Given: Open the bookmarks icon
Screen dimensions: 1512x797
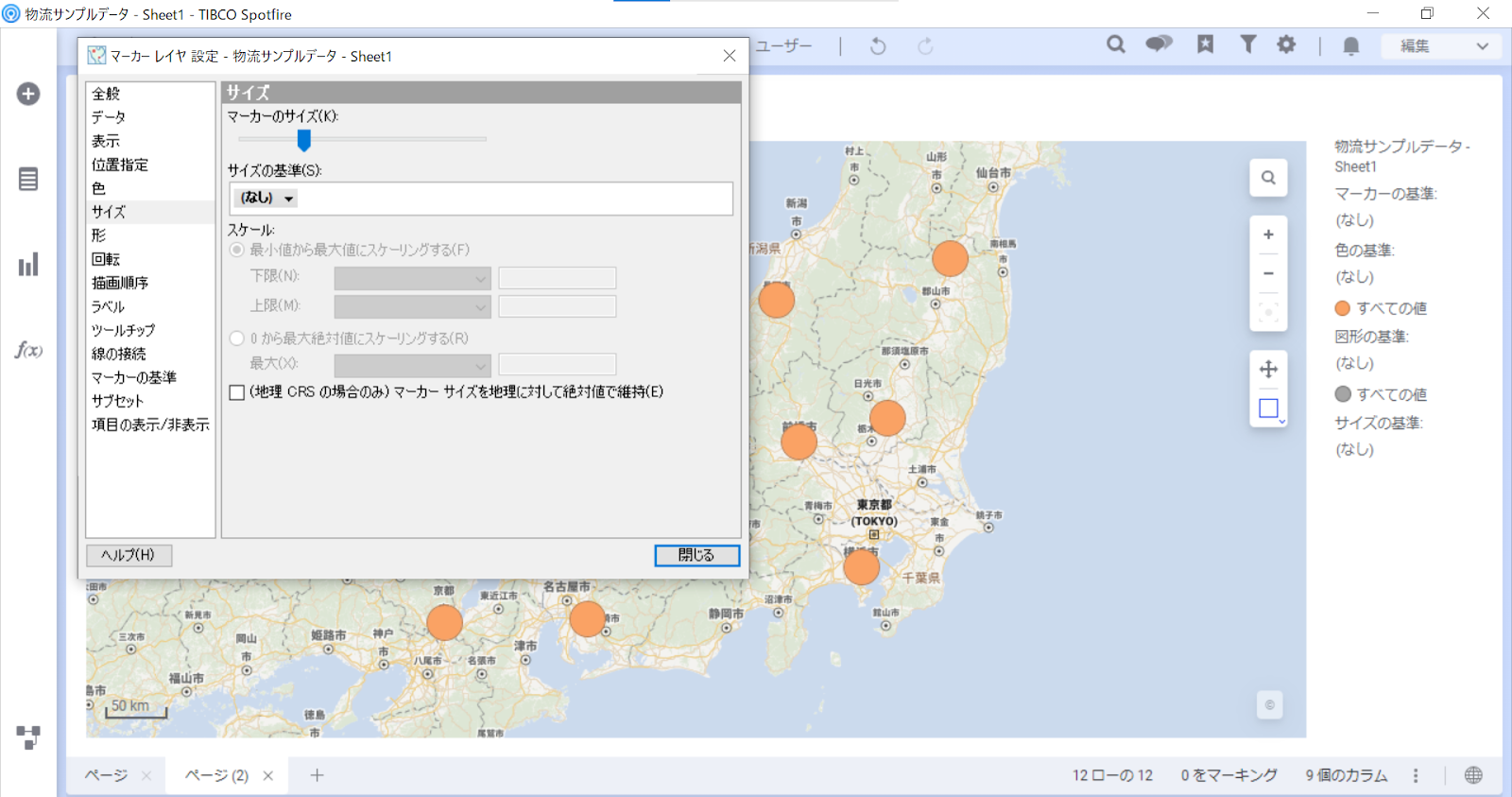Looking at the screenshot, I should (1205, 44).
